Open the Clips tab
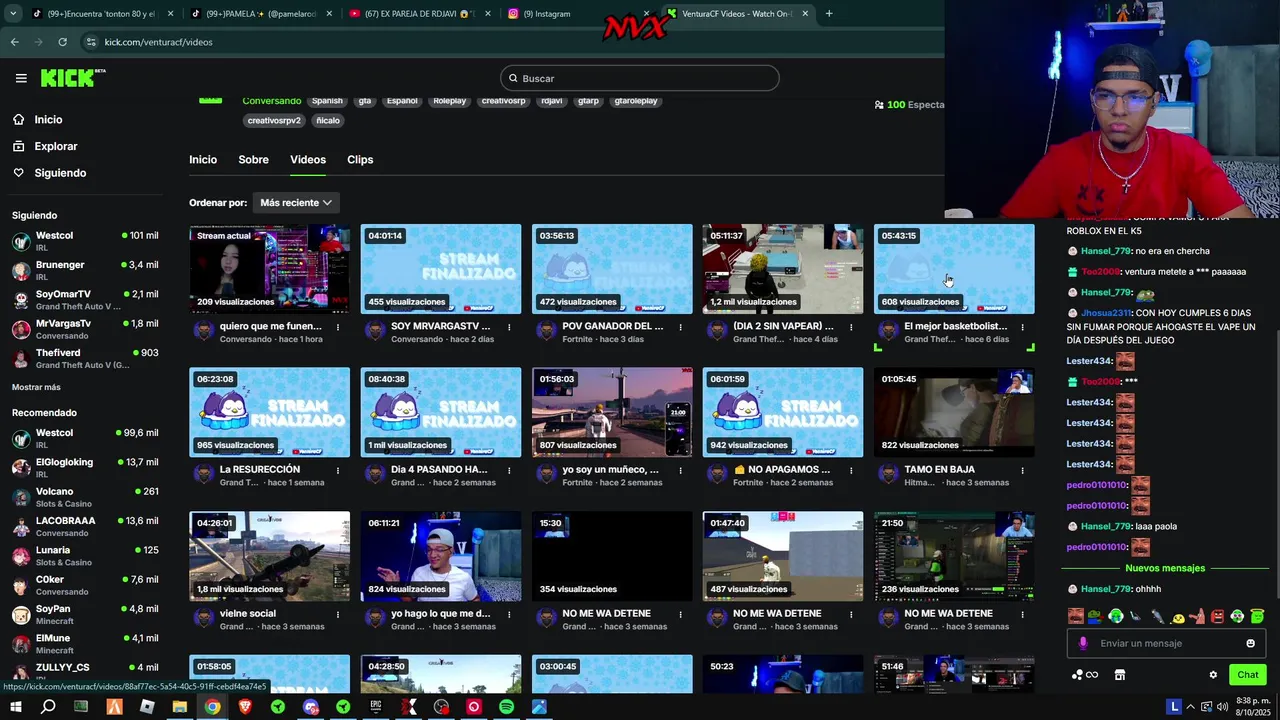Screen dimensions: 1280x720 coord(360,160)
